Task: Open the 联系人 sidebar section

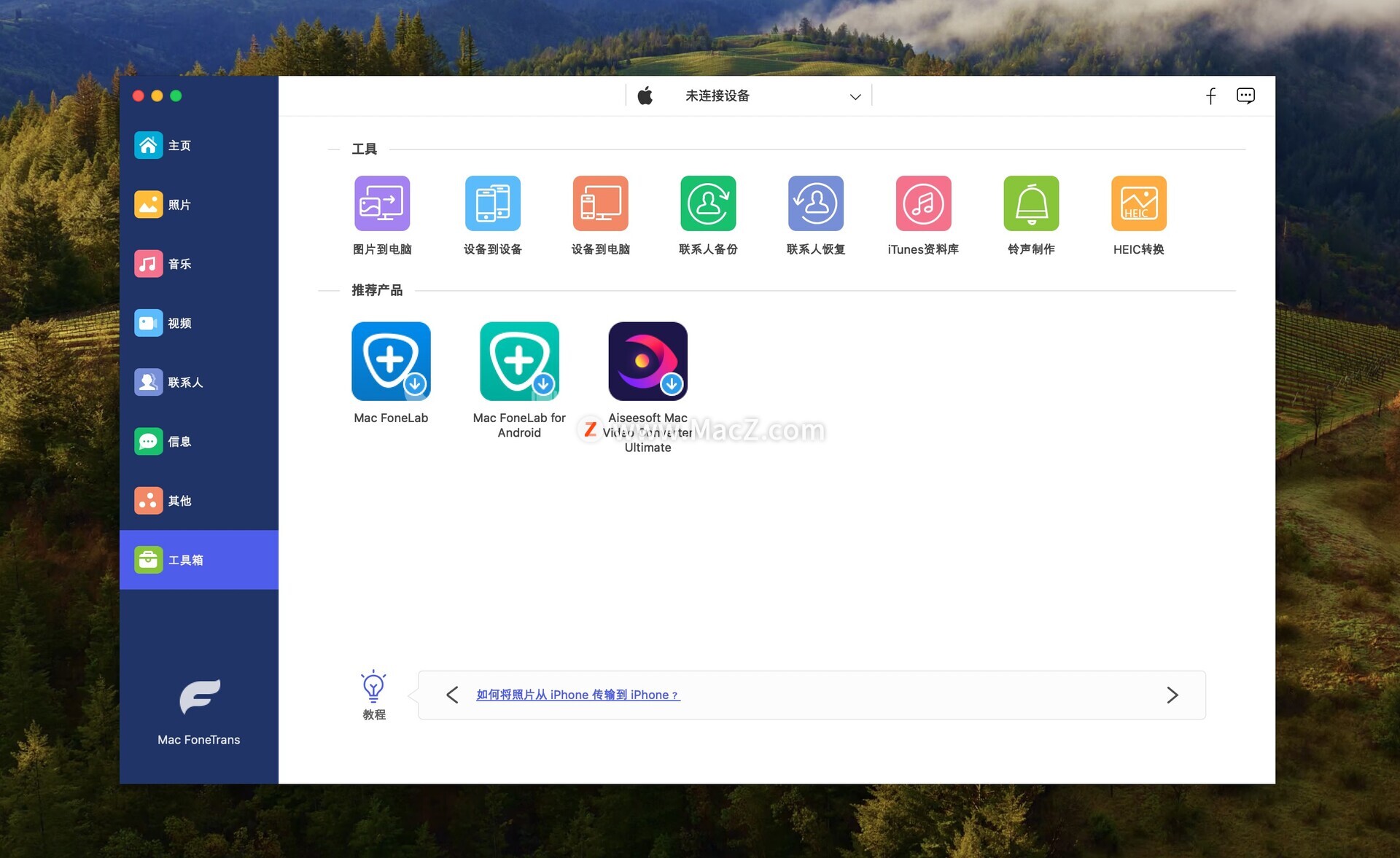Action: coord(199,382)
